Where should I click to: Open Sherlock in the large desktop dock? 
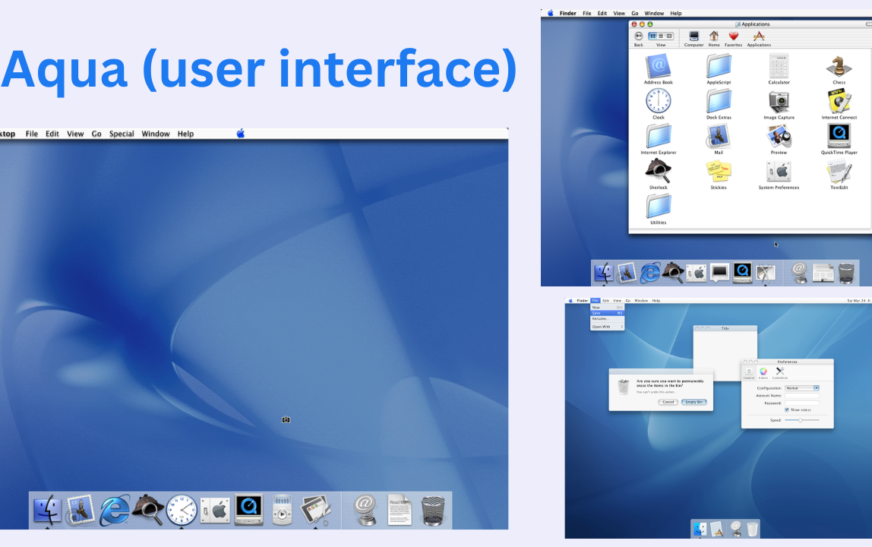pos(148,510)
